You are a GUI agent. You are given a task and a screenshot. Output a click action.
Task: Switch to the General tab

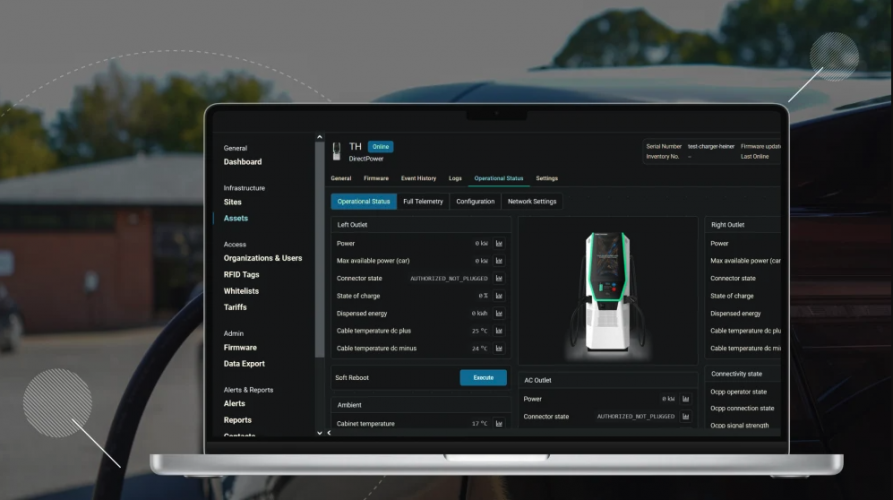coord(341,178)
